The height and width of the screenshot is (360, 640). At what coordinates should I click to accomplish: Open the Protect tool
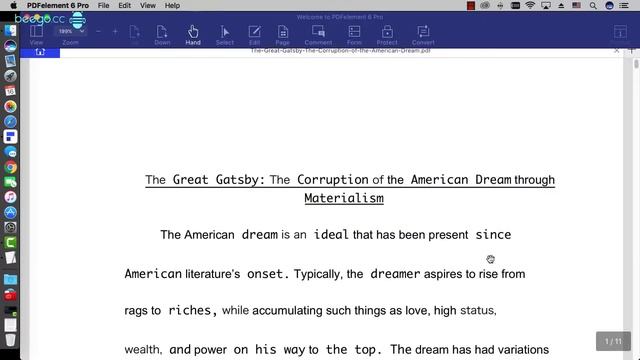(x=387, y=35)
